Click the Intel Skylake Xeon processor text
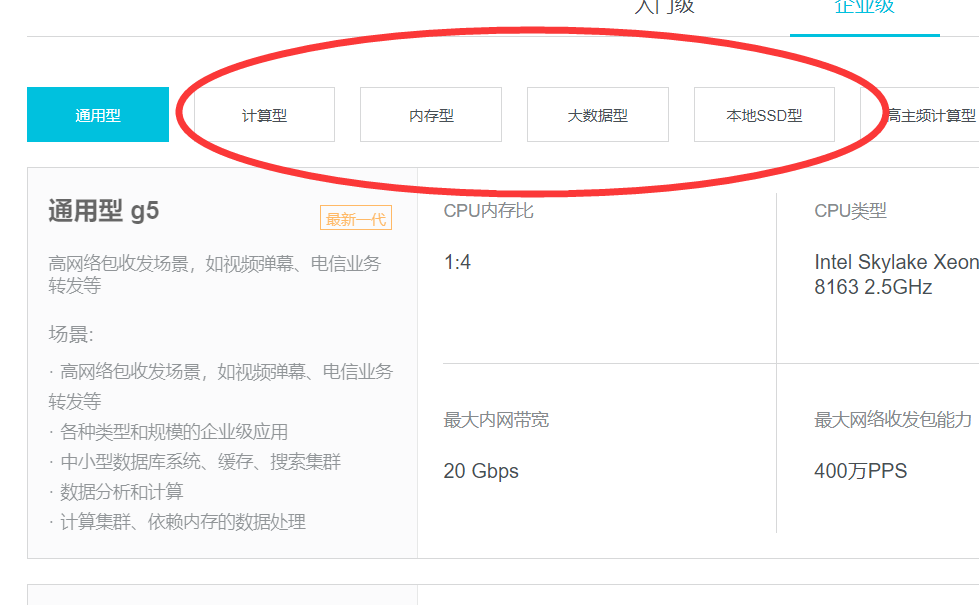The image size is (979, 605). 895,274
